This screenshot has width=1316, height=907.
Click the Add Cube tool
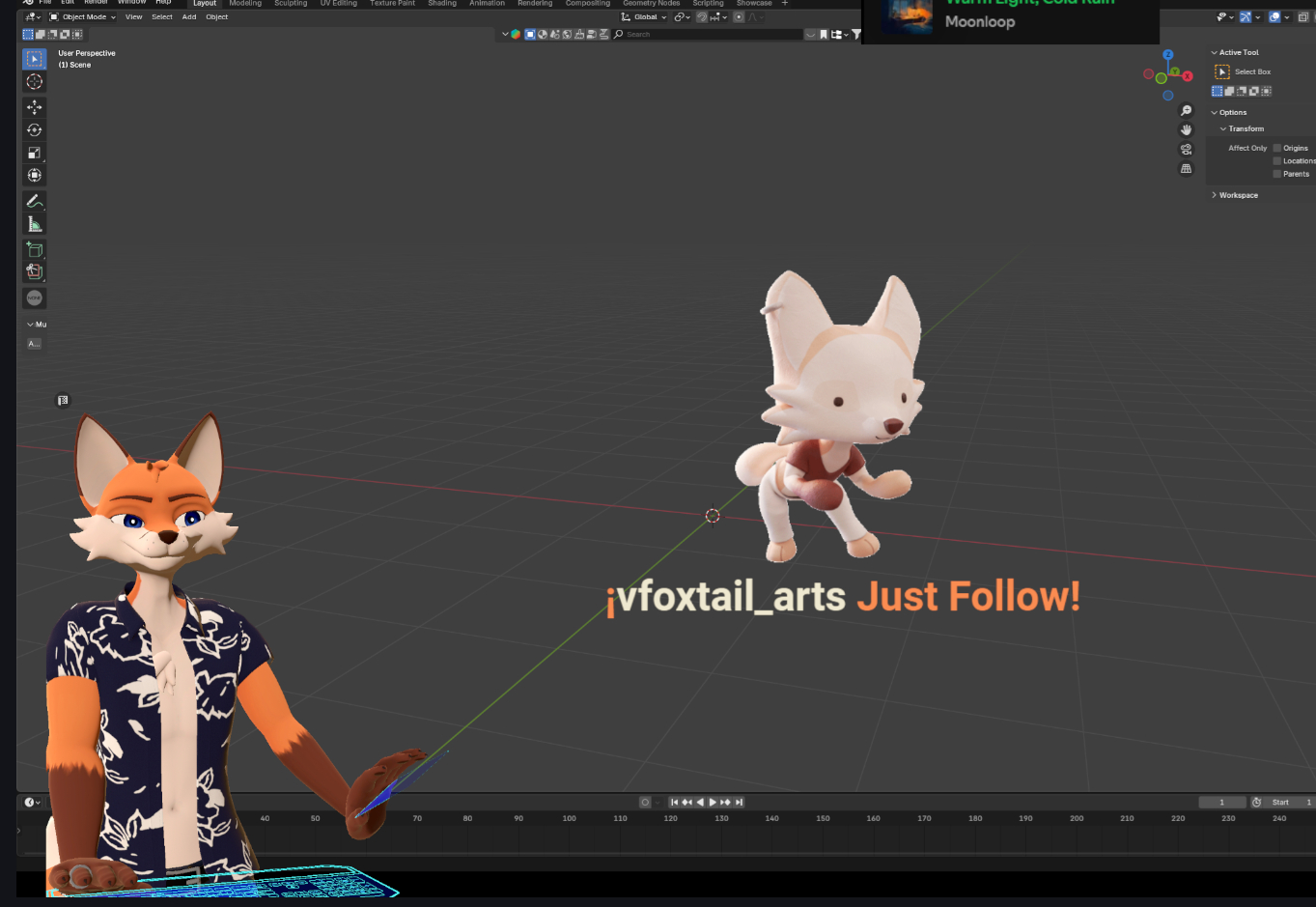coord(35,249)
